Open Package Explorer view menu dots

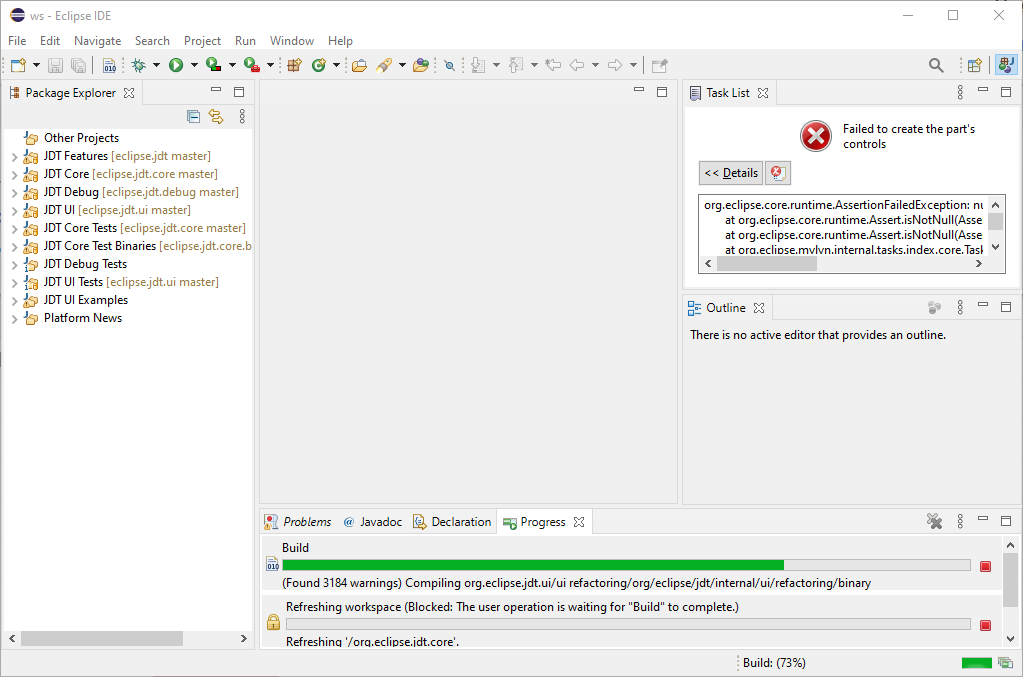(x=242, y=116)
